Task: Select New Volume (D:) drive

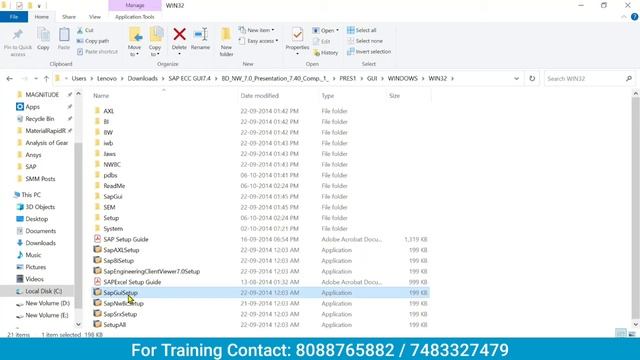Action: [47, 303]
